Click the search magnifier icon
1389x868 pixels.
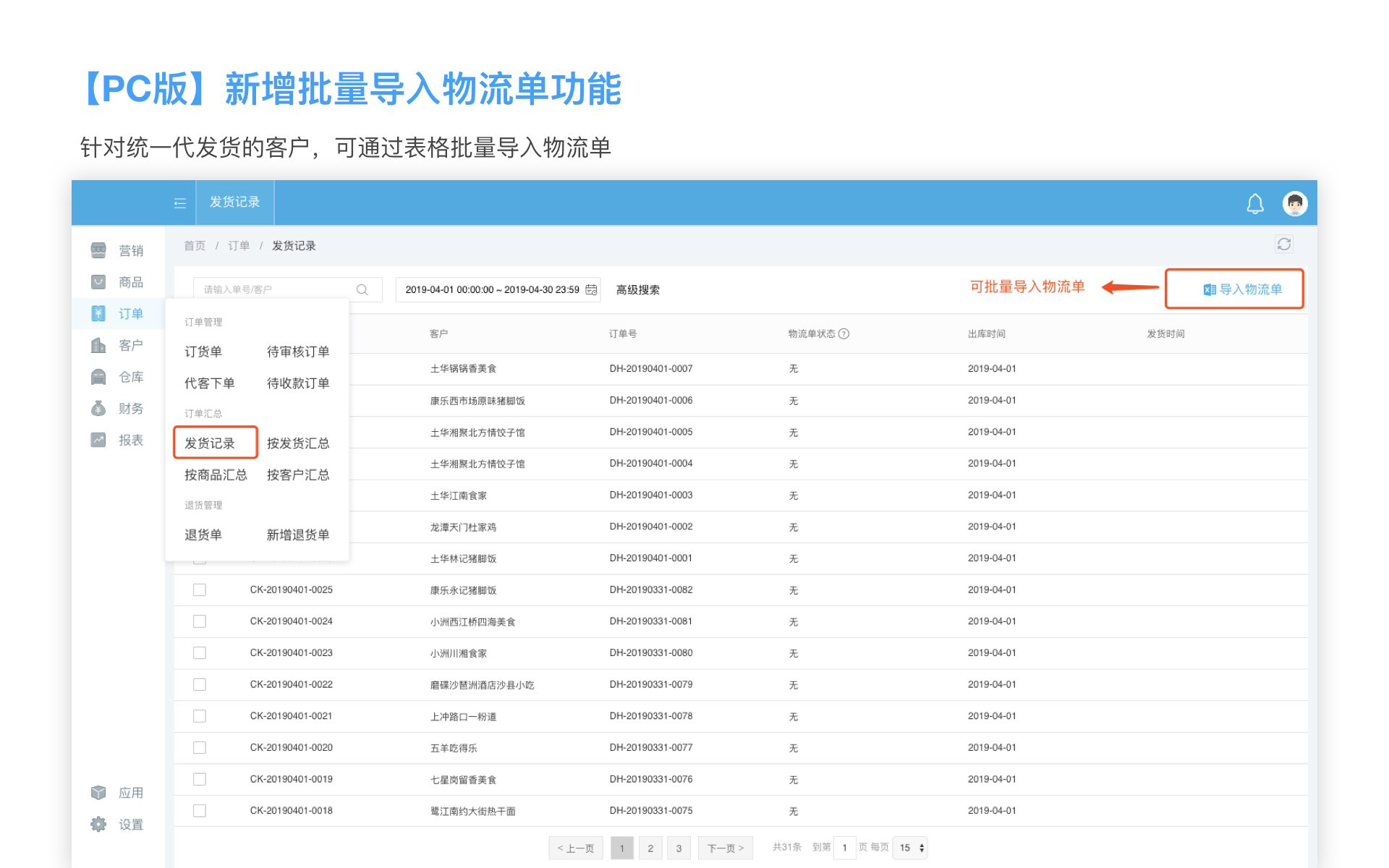362,289
